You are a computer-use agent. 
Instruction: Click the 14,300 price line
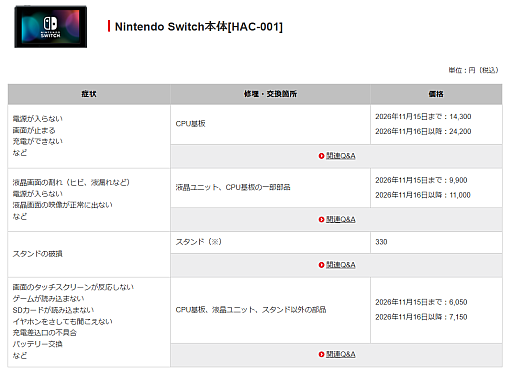423,117
